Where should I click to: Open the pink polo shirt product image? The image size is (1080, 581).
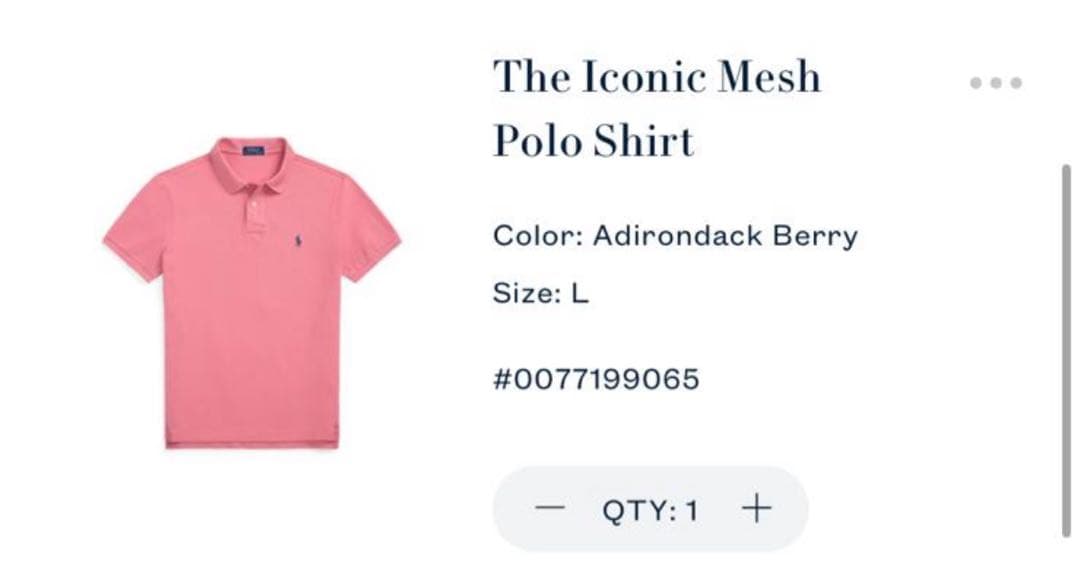(x=252, y=293)
